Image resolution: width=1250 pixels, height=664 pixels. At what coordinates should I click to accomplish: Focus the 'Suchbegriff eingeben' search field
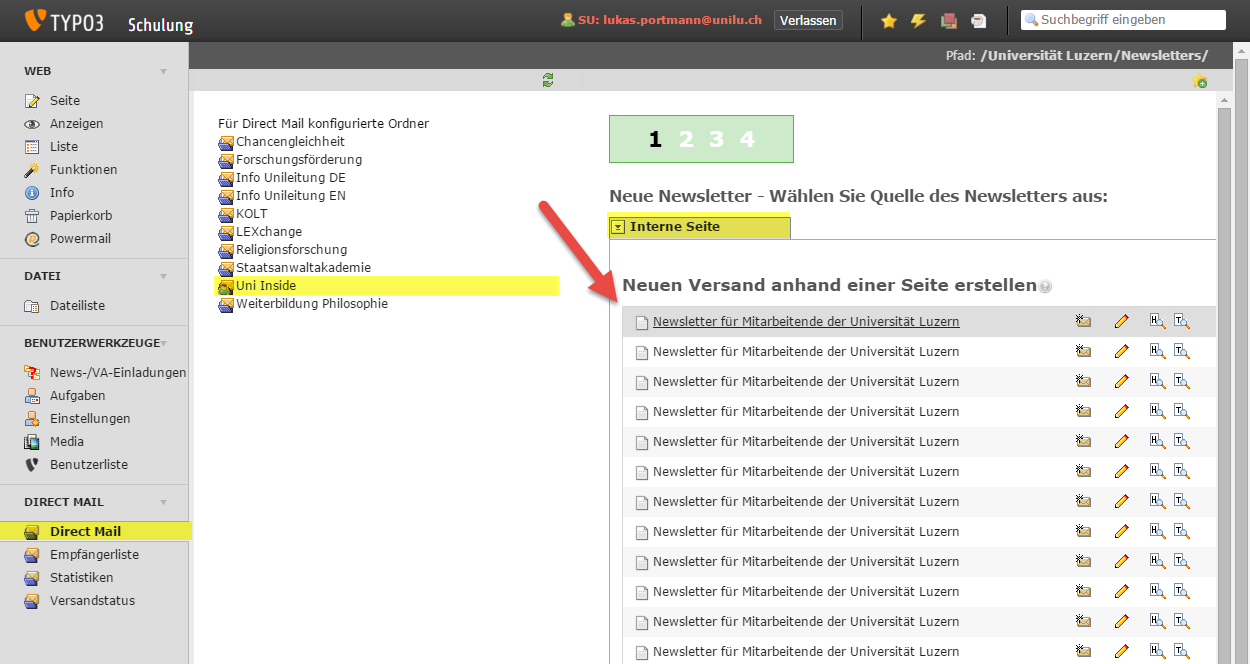tap(1123, 20)
